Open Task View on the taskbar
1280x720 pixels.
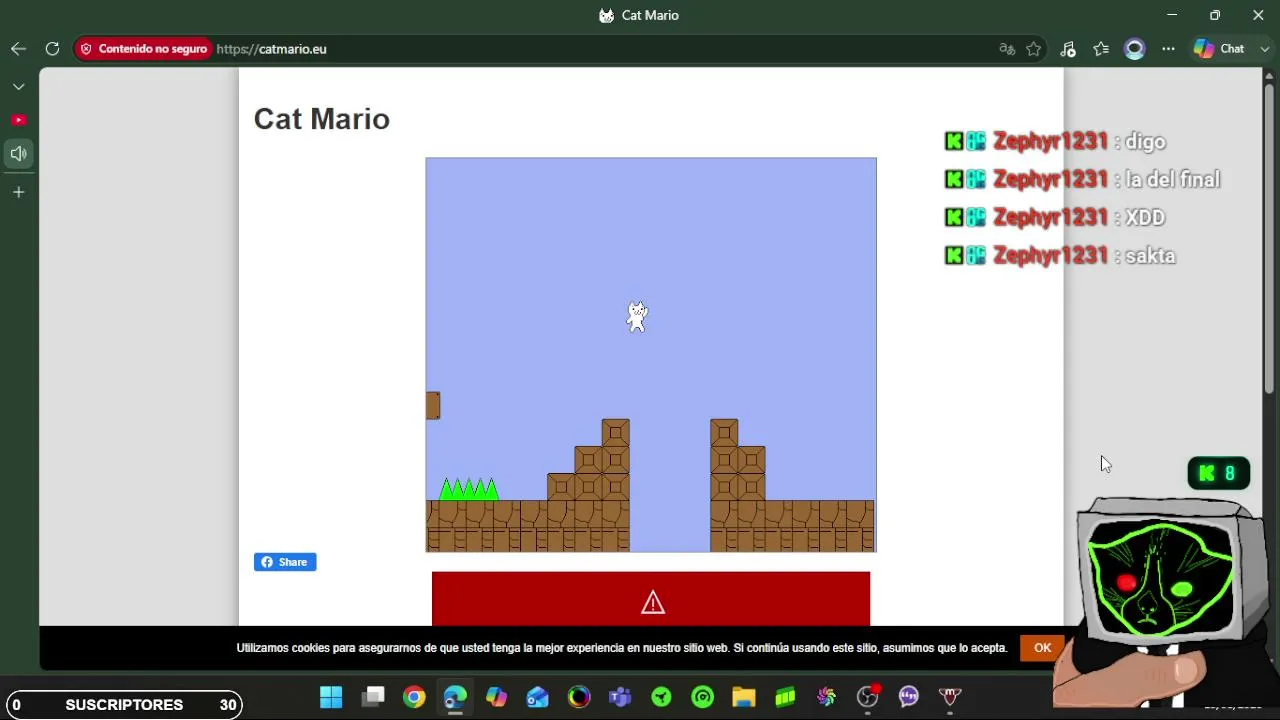373,697
